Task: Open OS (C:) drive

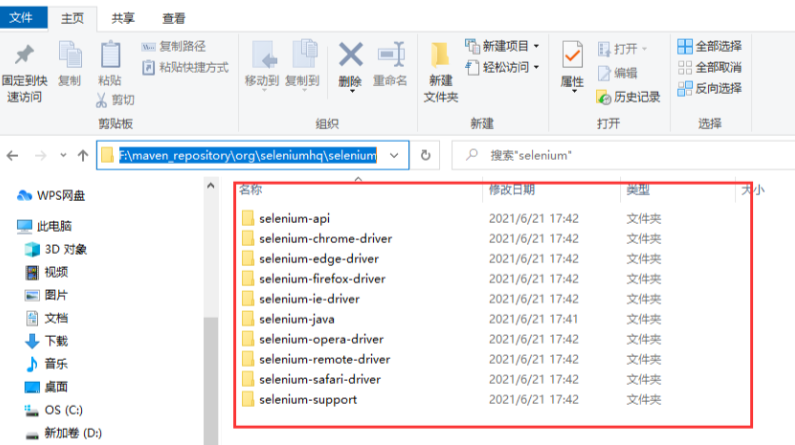Action: tap(54, 410)
